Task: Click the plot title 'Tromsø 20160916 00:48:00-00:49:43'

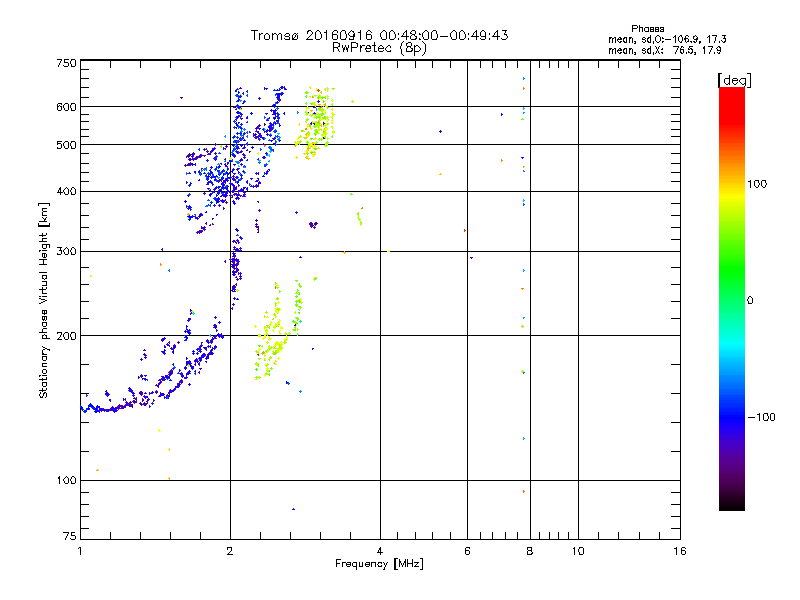Action: point(379,35)
